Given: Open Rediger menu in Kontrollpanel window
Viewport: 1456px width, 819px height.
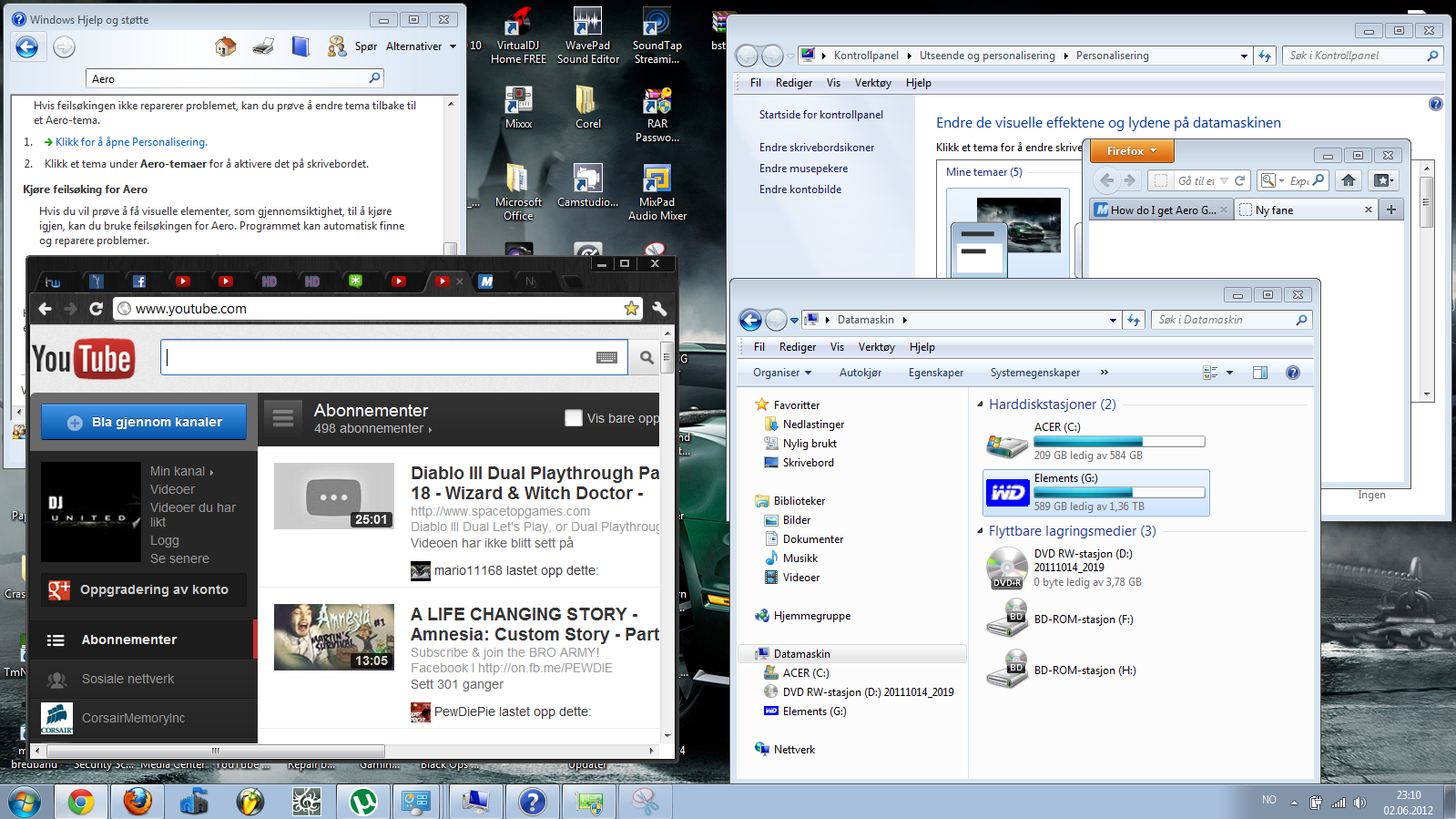Looking at the screenshot, I should point(793,83).
